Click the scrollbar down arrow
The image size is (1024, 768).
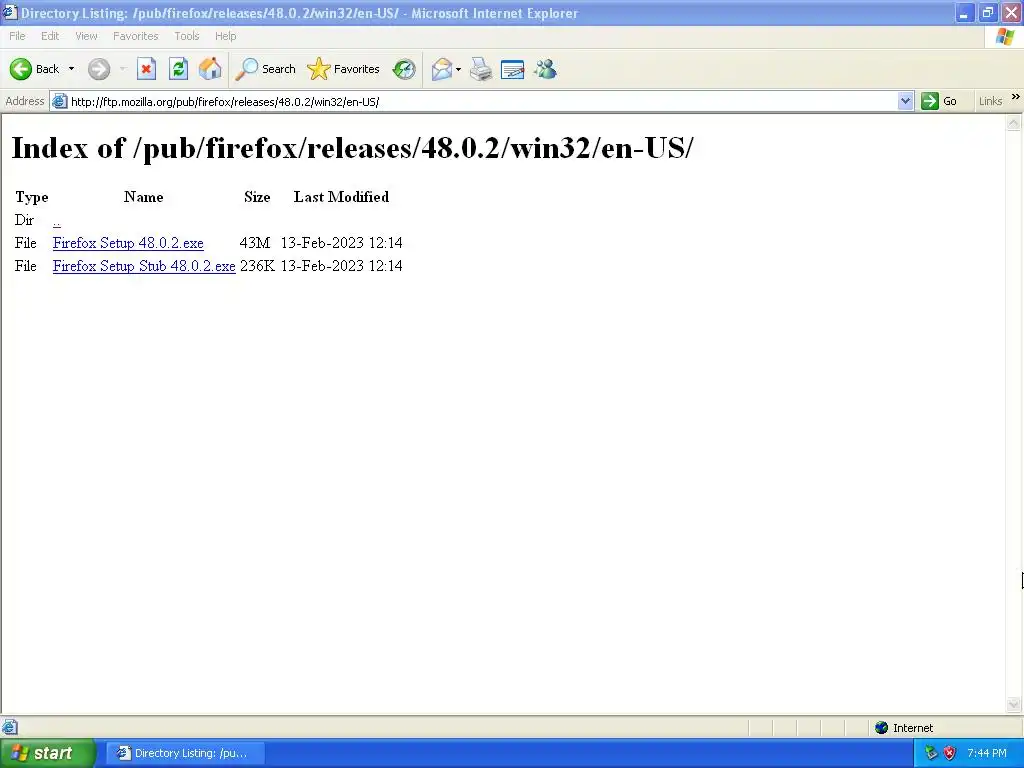(1014, 704)
